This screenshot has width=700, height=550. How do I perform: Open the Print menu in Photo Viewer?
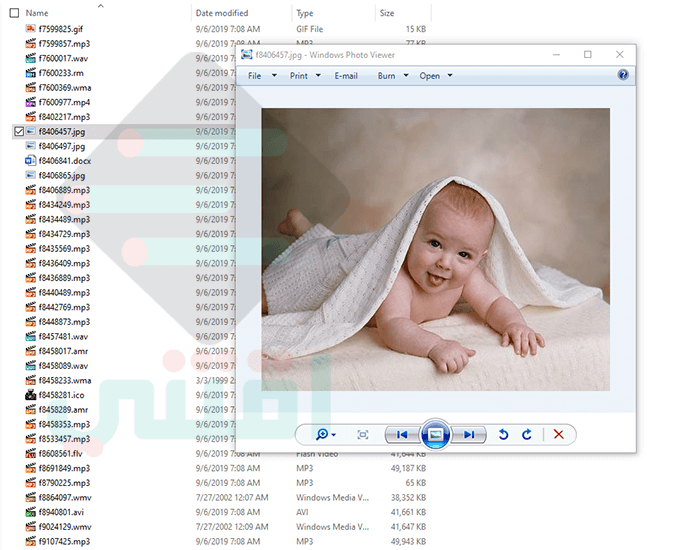(299, 76)
